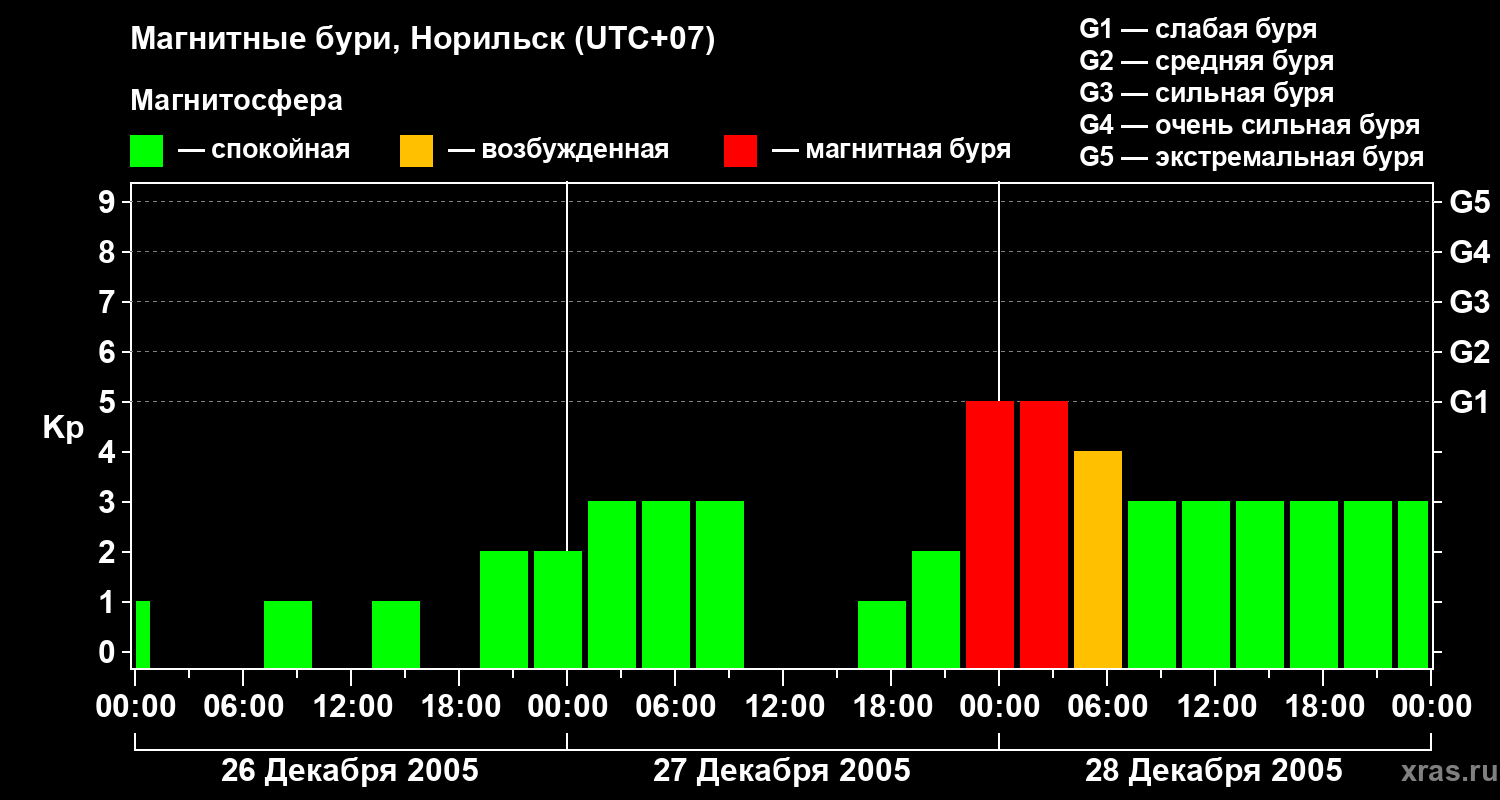
Task: Click the red bar ending at midnight 28 Декабря
Action: pyautogui.click(x=990, y=534)
